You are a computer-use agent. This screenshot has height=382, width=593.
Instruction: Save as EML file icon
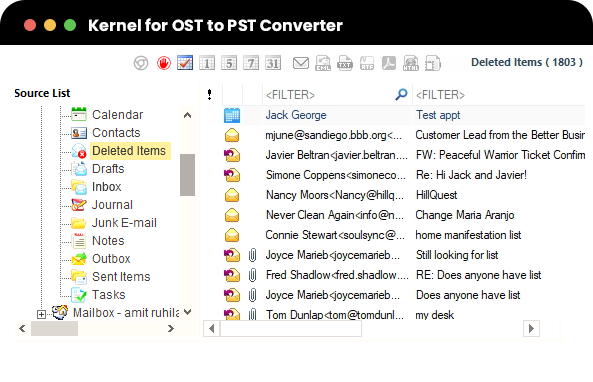[x=323, y=63]
